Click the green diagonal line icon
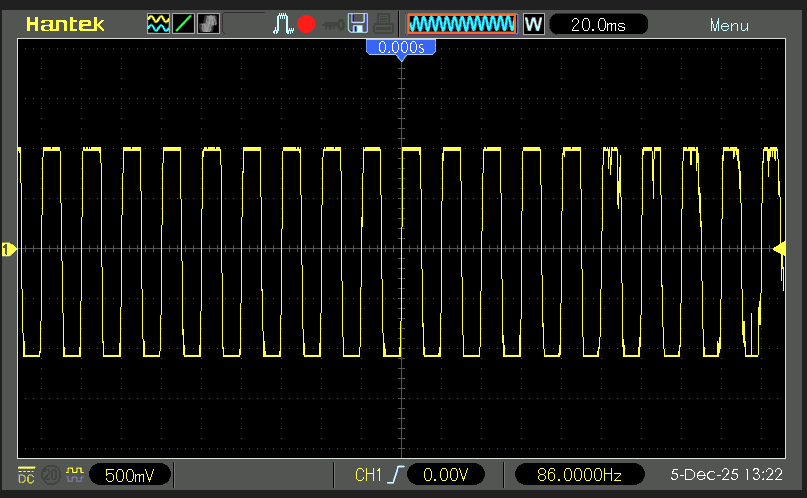The width and height of the screenshot is (807, 498). pos(183,24)
